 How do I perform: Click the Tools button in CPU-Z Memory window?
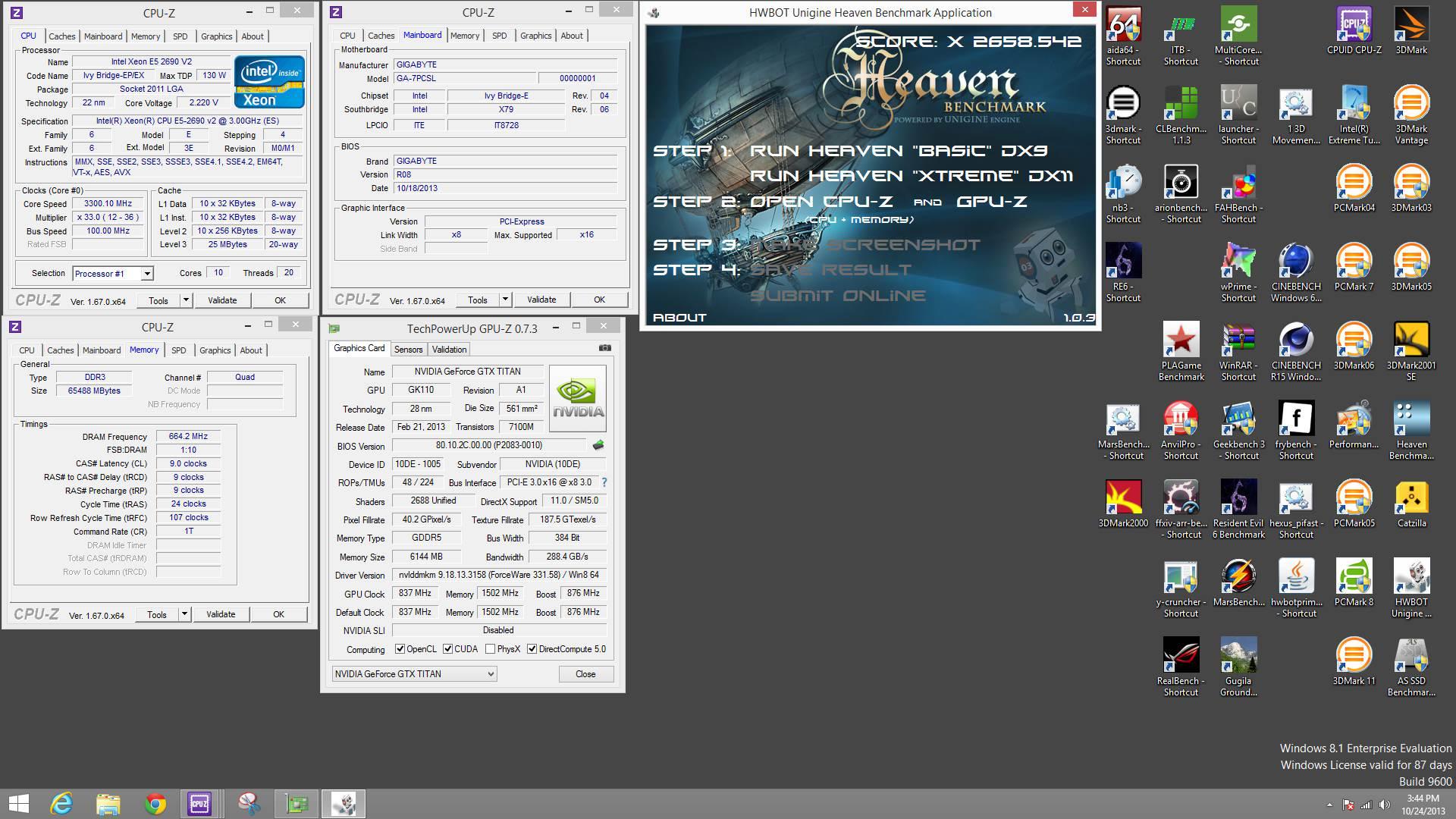[157, 614]
